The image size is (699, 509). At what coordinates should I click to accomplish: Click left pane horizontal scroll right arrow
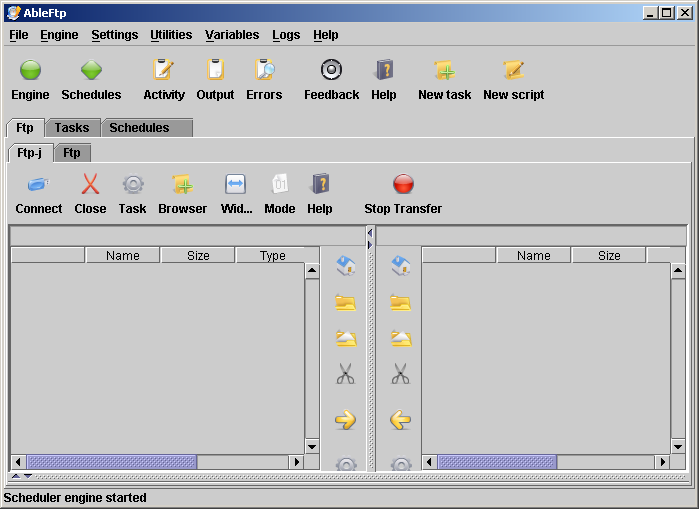[296, 462]
